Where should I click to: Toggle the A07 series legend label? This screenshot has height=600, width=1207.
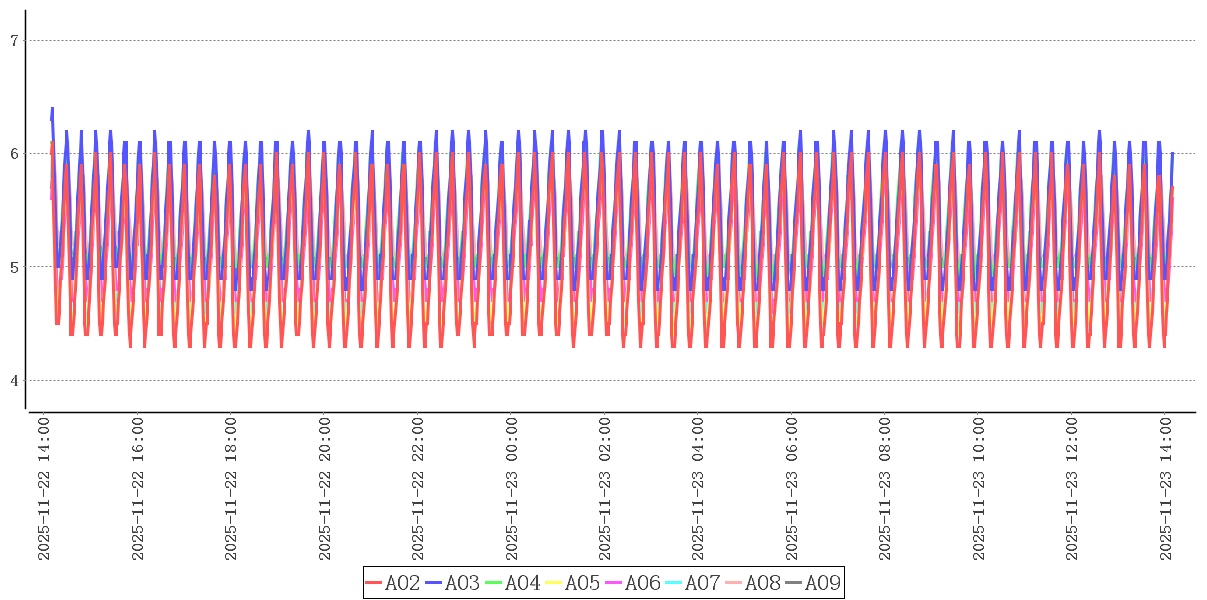(x=702, y=583)
